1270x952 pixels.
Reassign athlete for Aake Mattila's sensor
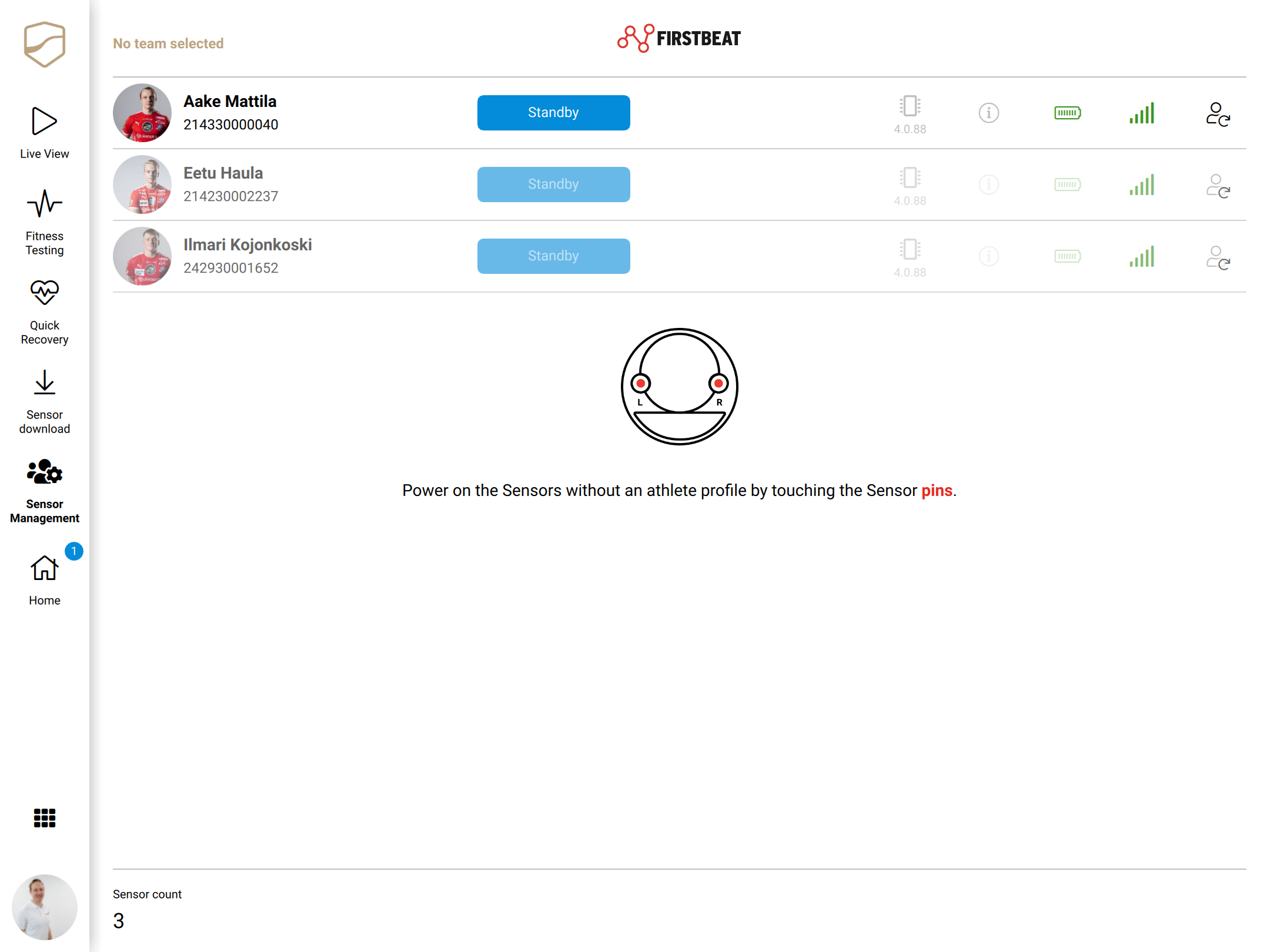(1218, 114)
